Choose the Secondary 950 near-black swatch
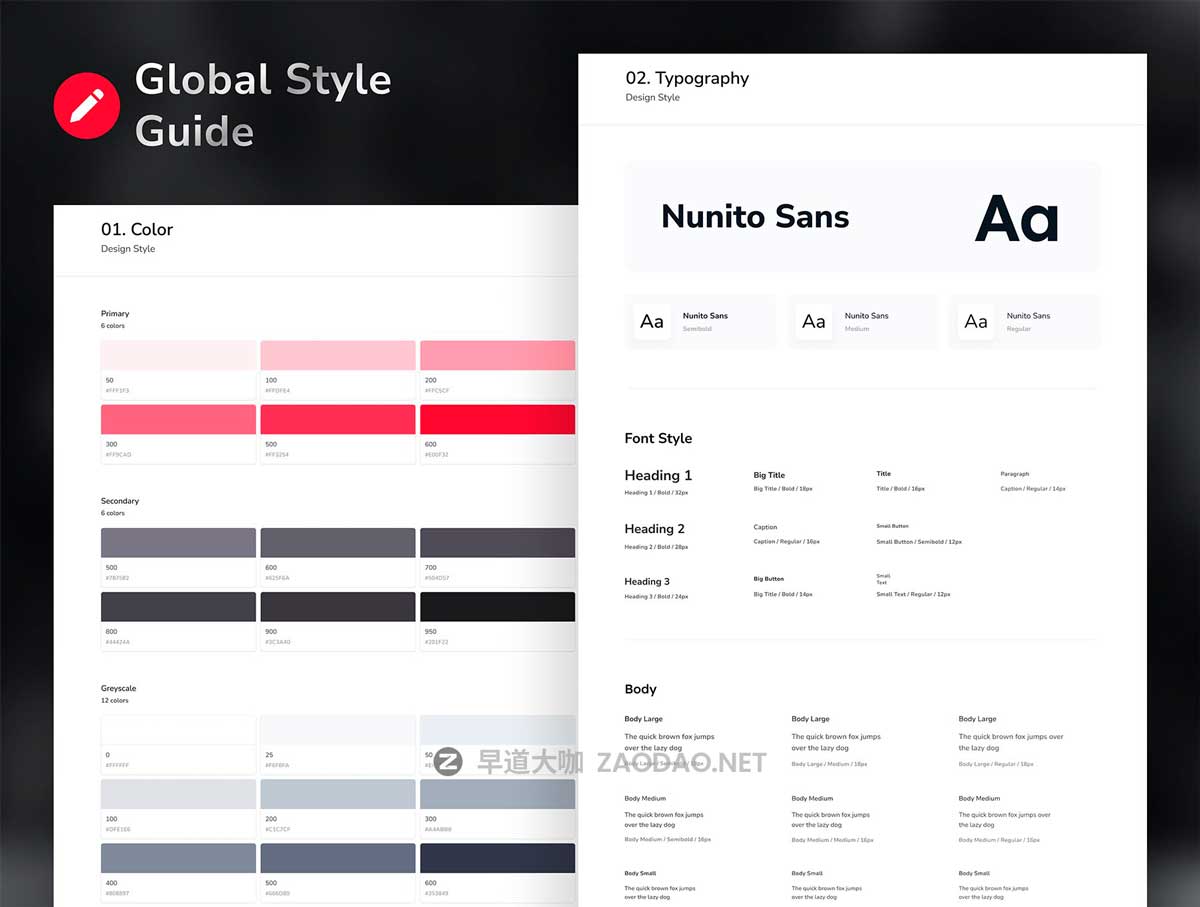 497,606
